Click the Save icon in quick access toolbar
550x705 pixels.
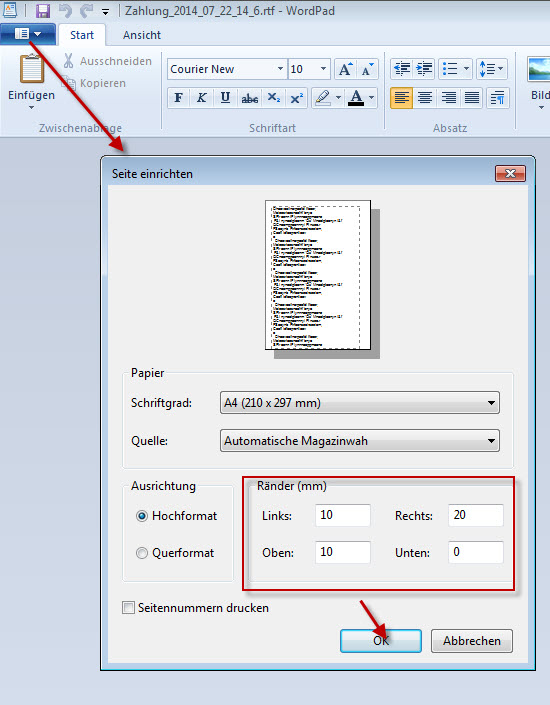coord(43,10)
